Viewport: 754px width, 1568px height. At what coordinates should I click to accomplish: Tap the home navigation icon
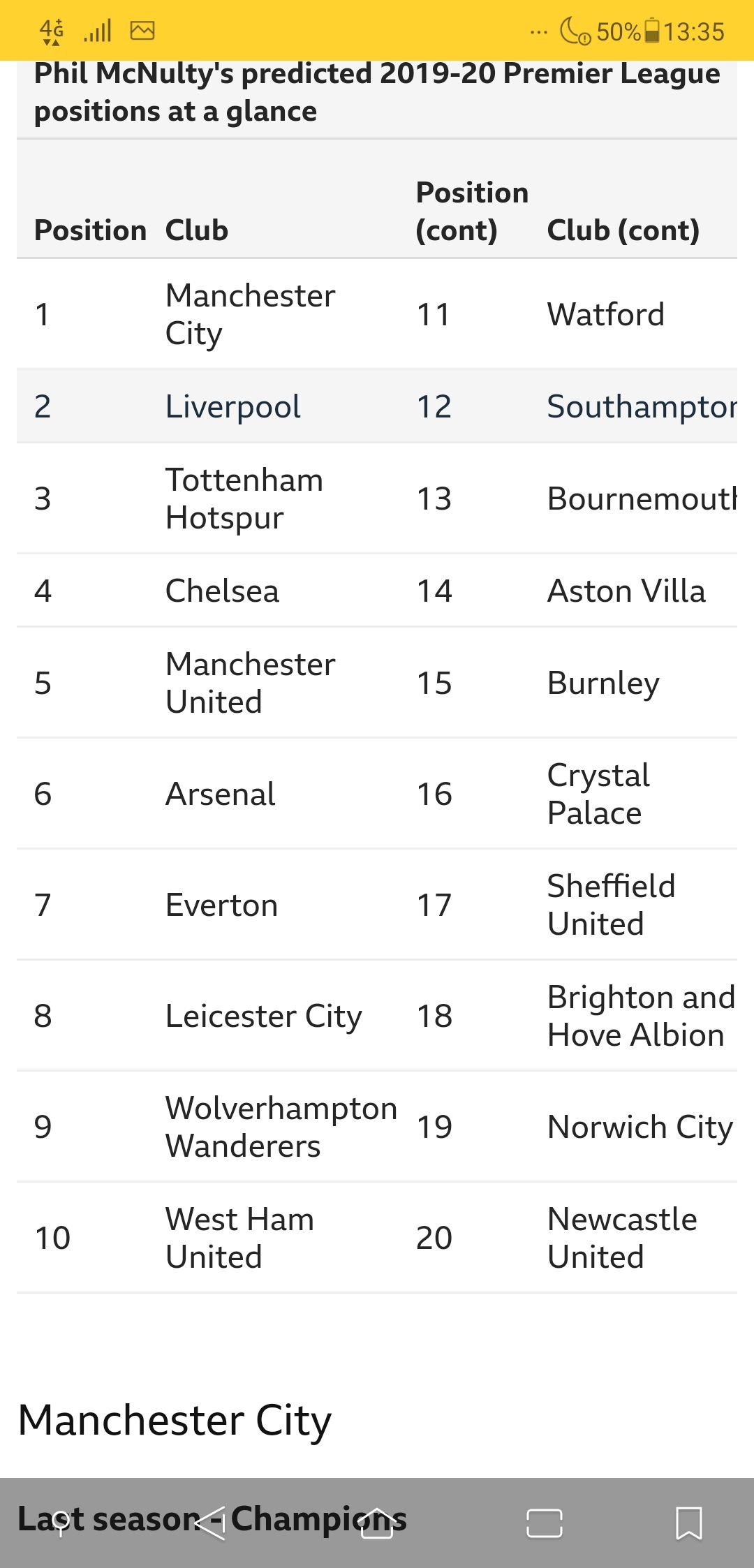[377, 1523]
